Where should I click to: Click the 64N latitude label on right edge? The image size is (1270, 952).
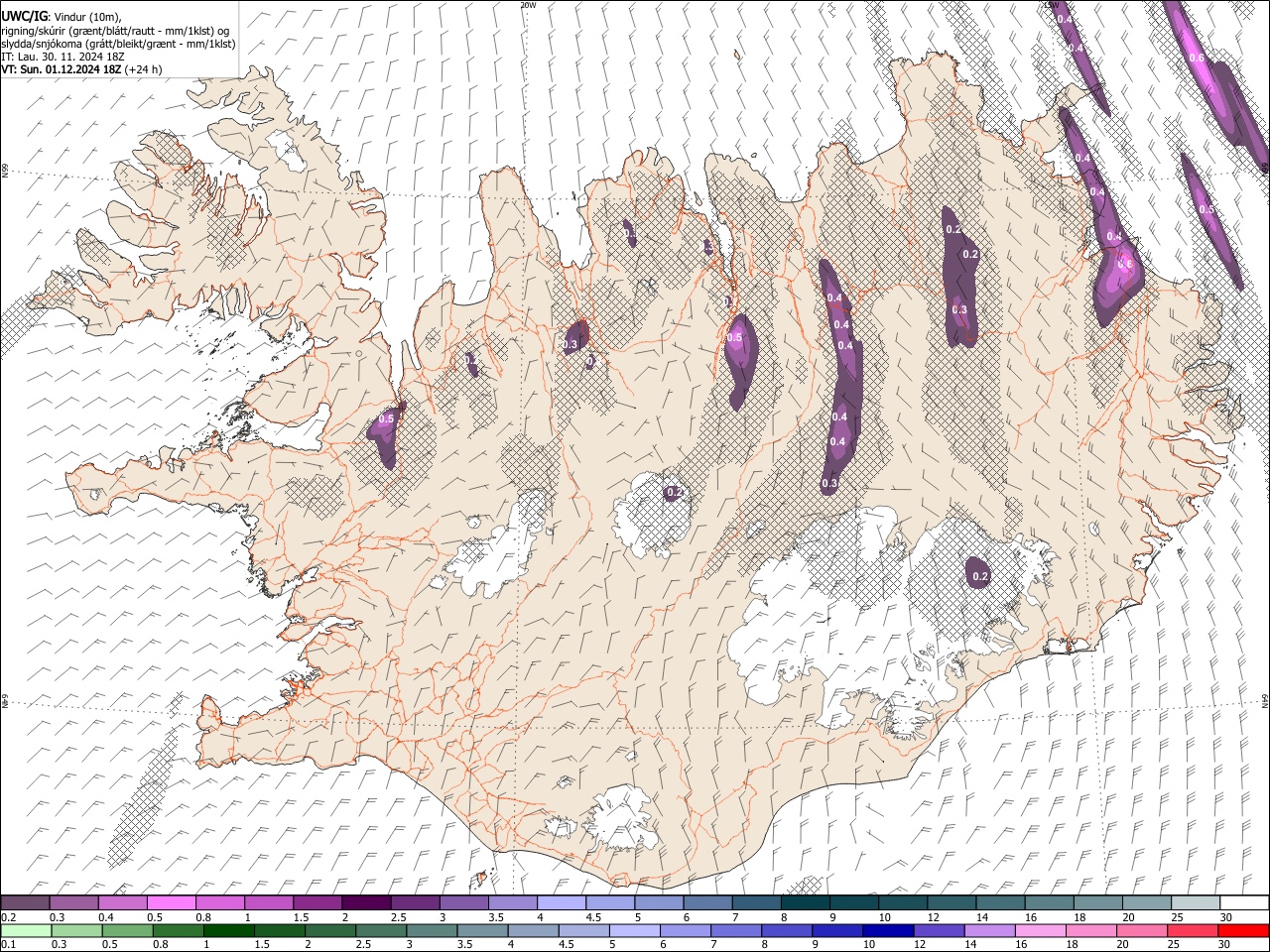tap(1265, 700)
